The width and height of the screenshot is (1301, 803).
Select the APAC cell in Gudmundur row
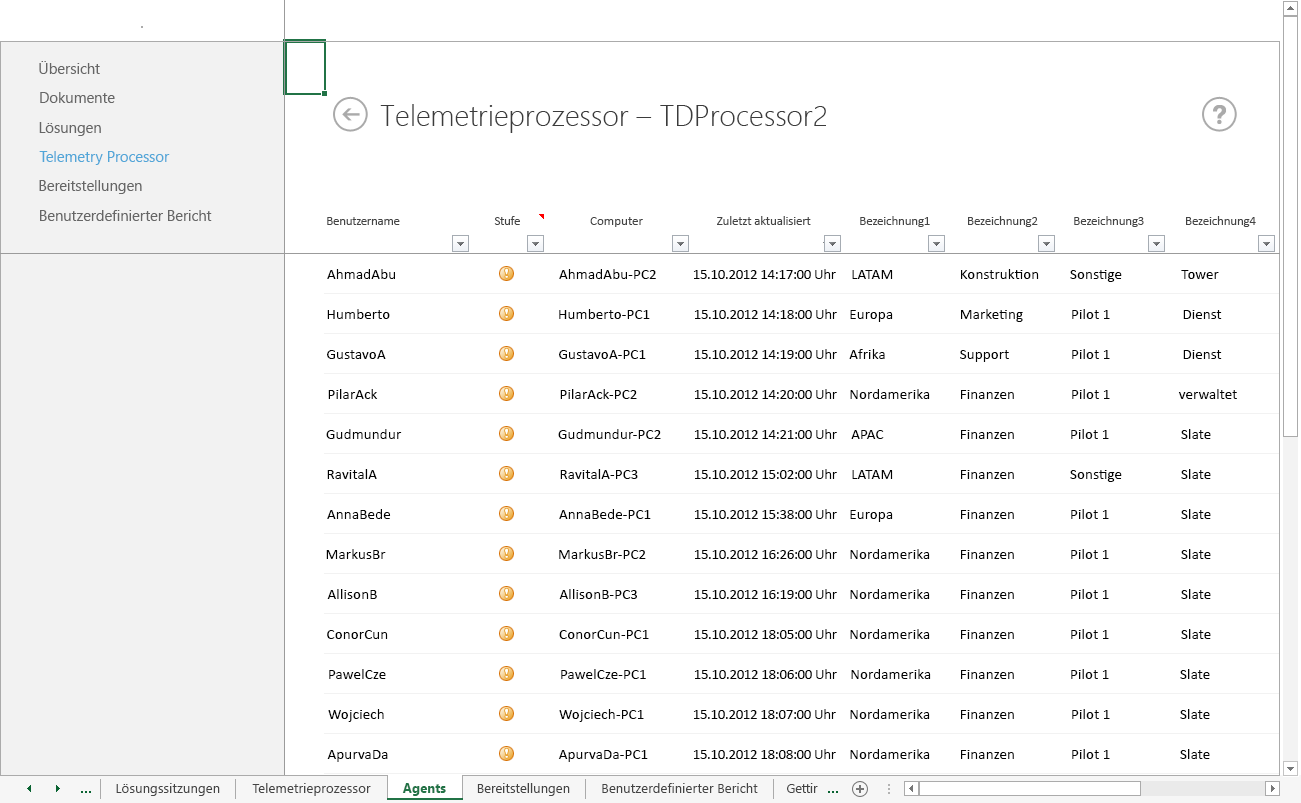coord(867,434)
